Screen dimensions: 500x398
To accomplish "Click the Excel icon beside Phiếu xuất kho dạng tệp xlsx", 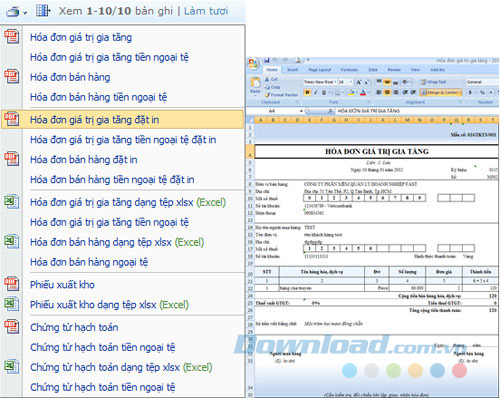I will point(11,304).
